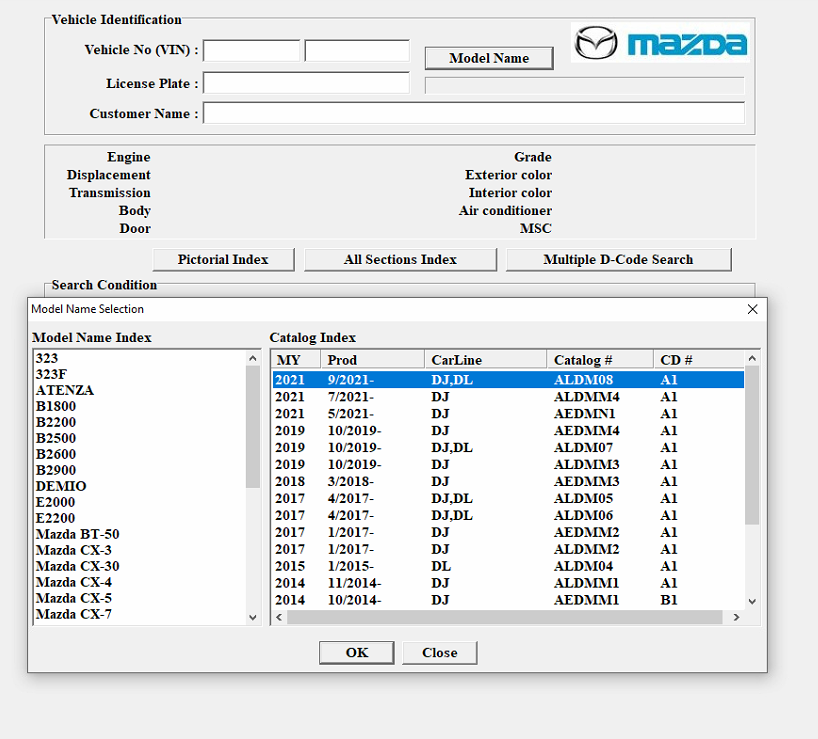This screenshot has height=739, width=818.
Task: Launch Multiple D-Code Search
Action: (618, 259)
